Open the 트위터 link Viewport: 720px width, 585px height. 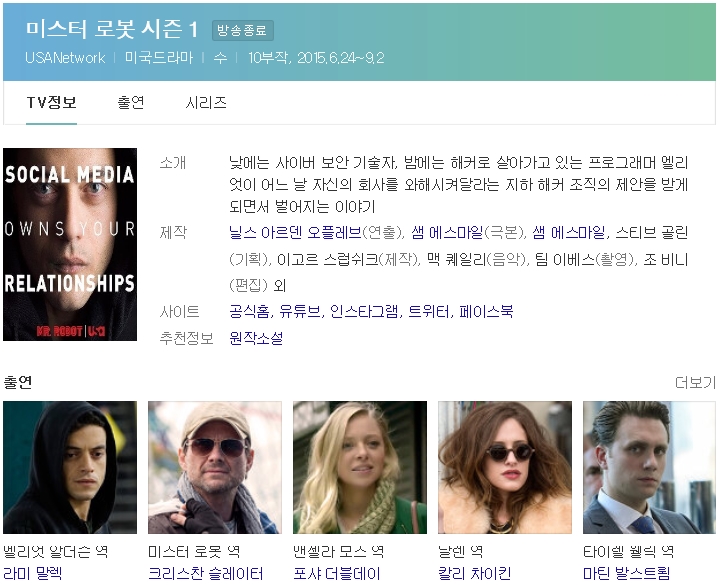click(x=428, y=311)
